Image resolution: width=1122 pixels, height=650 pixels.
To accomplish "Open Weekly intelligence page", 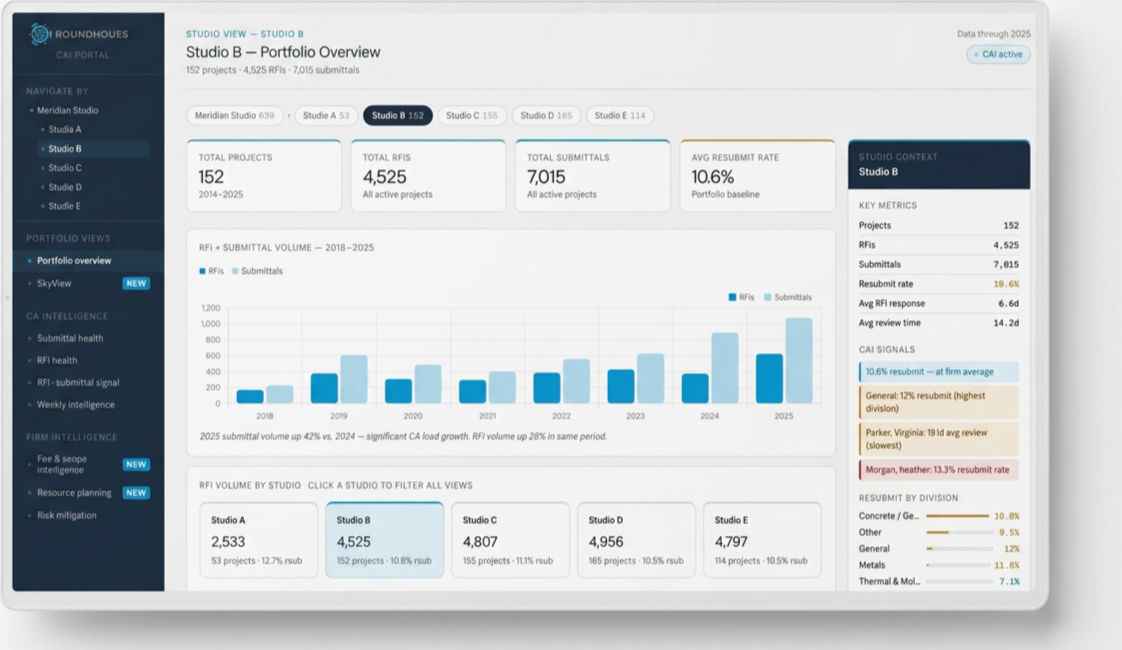I will (x=76, y=404).
